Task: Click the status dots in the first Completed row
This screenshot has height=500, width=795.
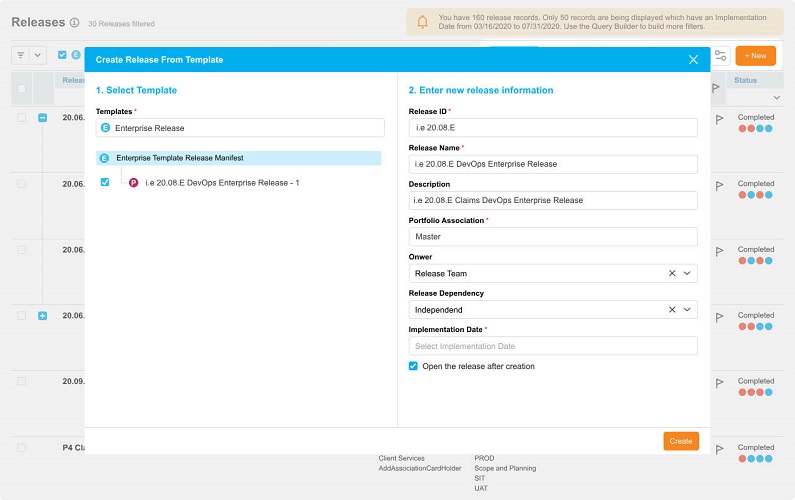Action: 755,129
